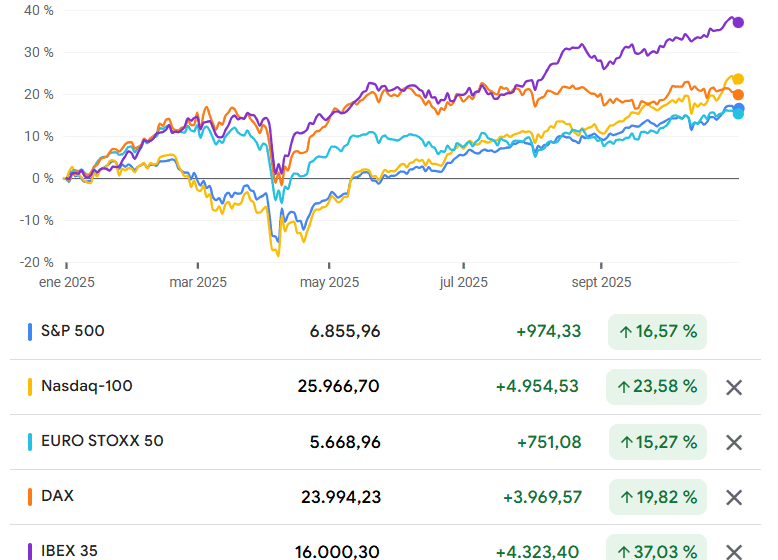778x560 pixels.
Task: Click the yellow Nasdaq-100 endpoint dot on the chart
Action: 738,79
